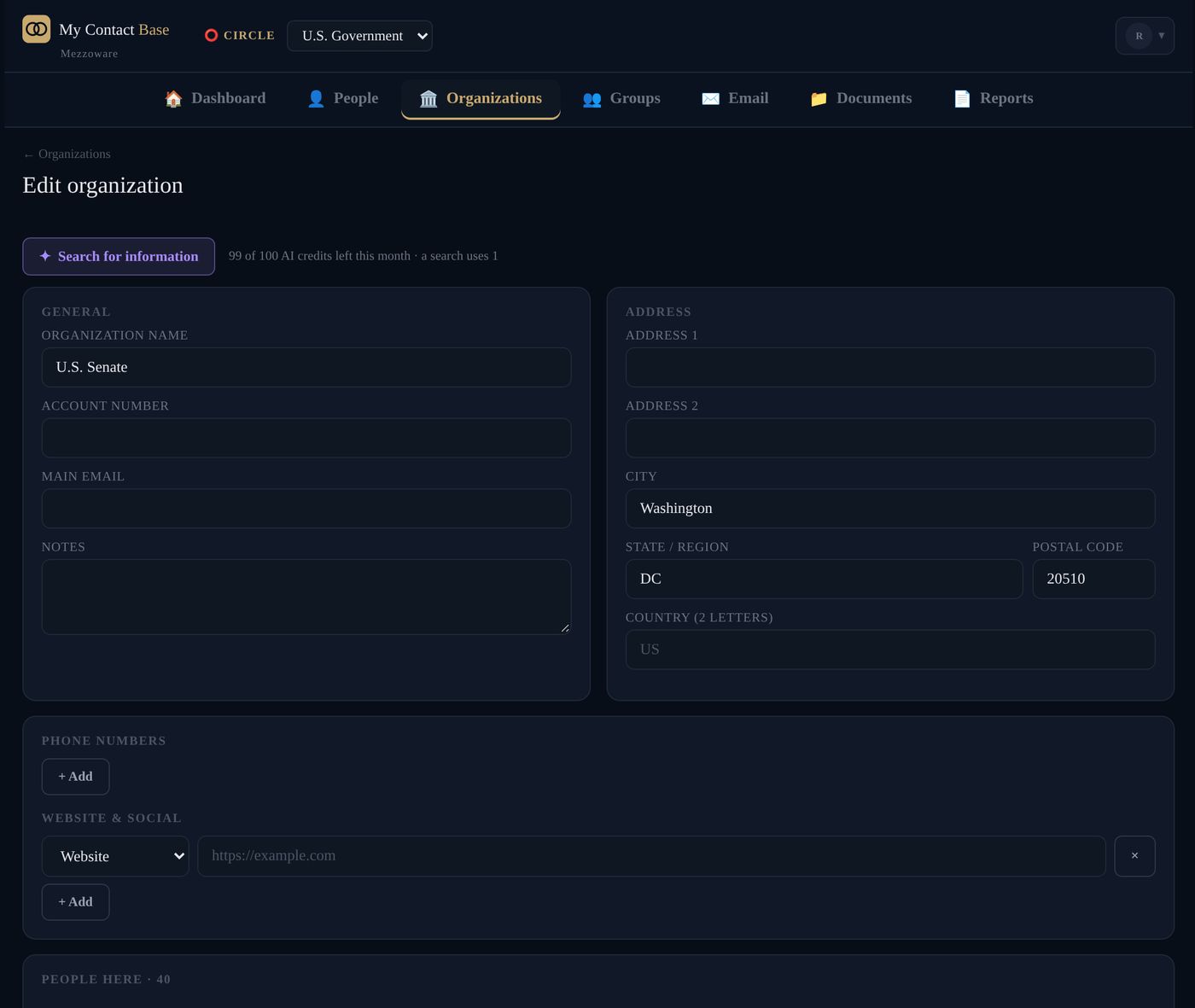Open the Email tab
1195x1008 pixels.
735,99
